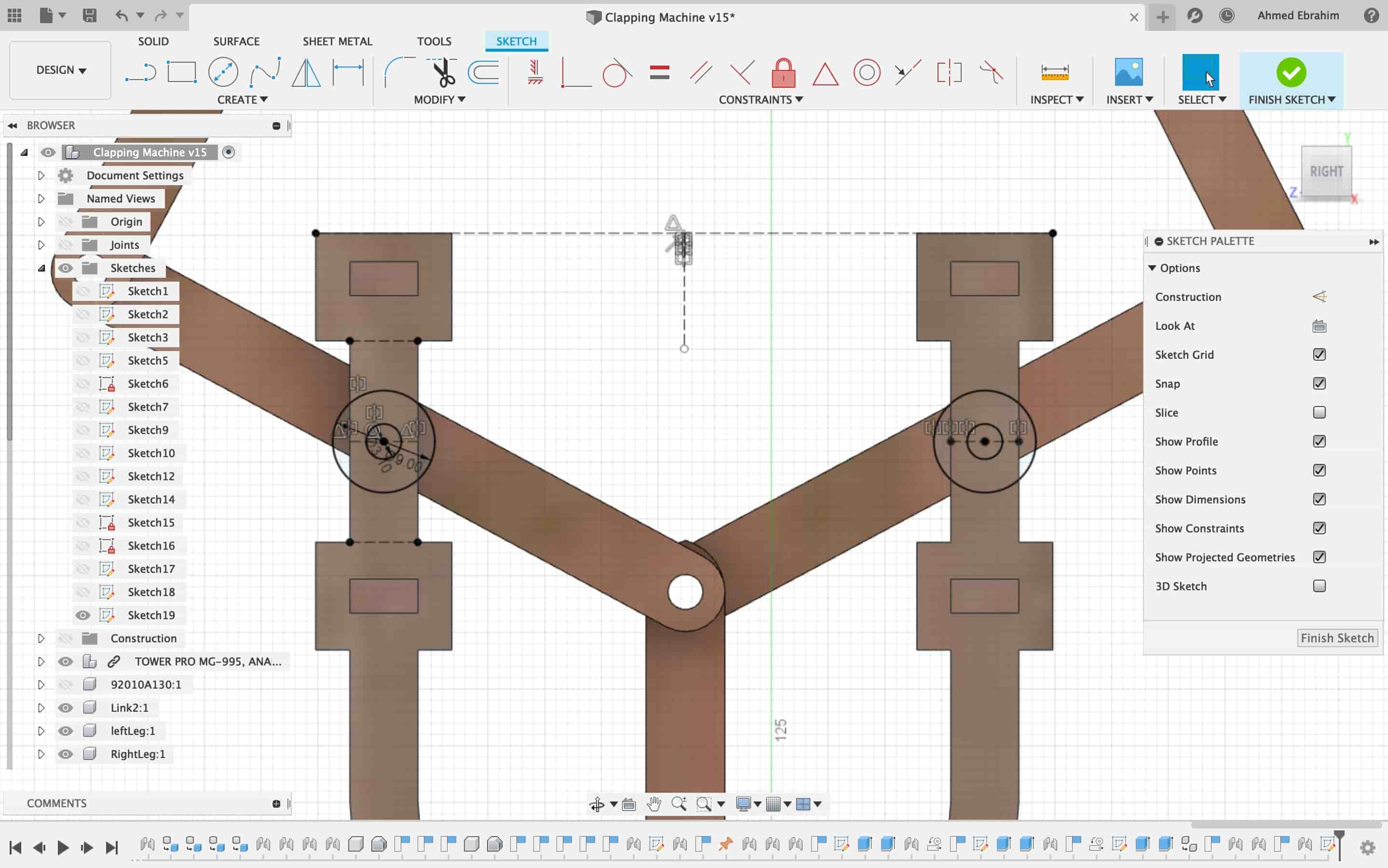Select the 2-Point Rectangle tool
Viewport: 1388px width, 868px height.
181,73
